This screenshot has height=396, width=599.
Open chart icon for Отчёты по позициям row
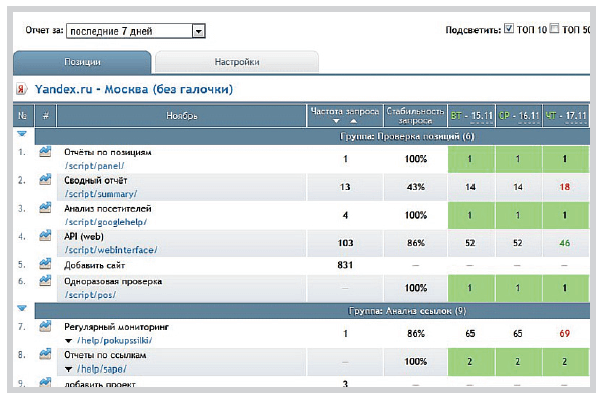pos(45,152)
